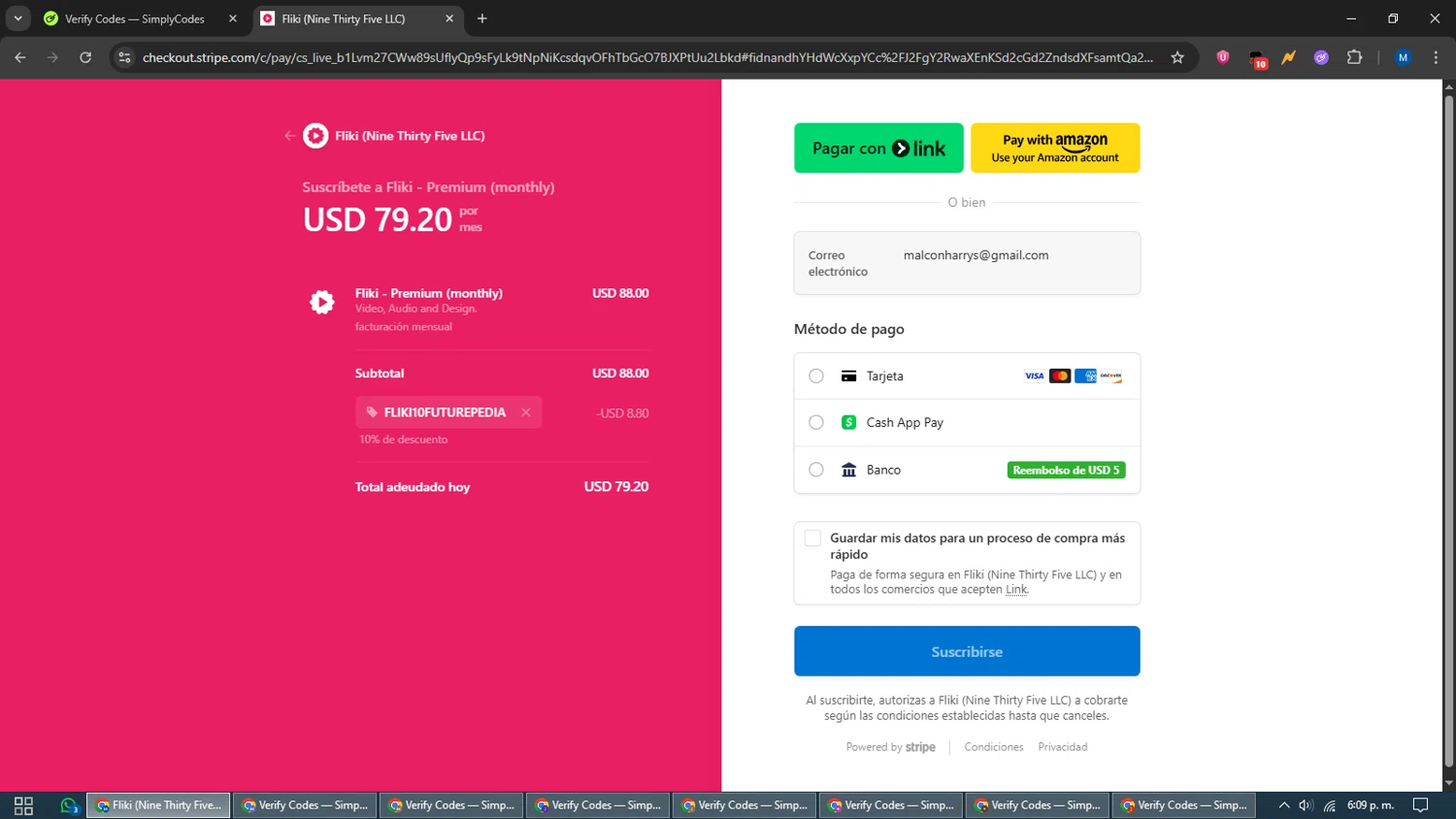Viewport: 1456px width, 819px height.
Task: Click the email field malconharrys@gmail.com
Action: 967,263
